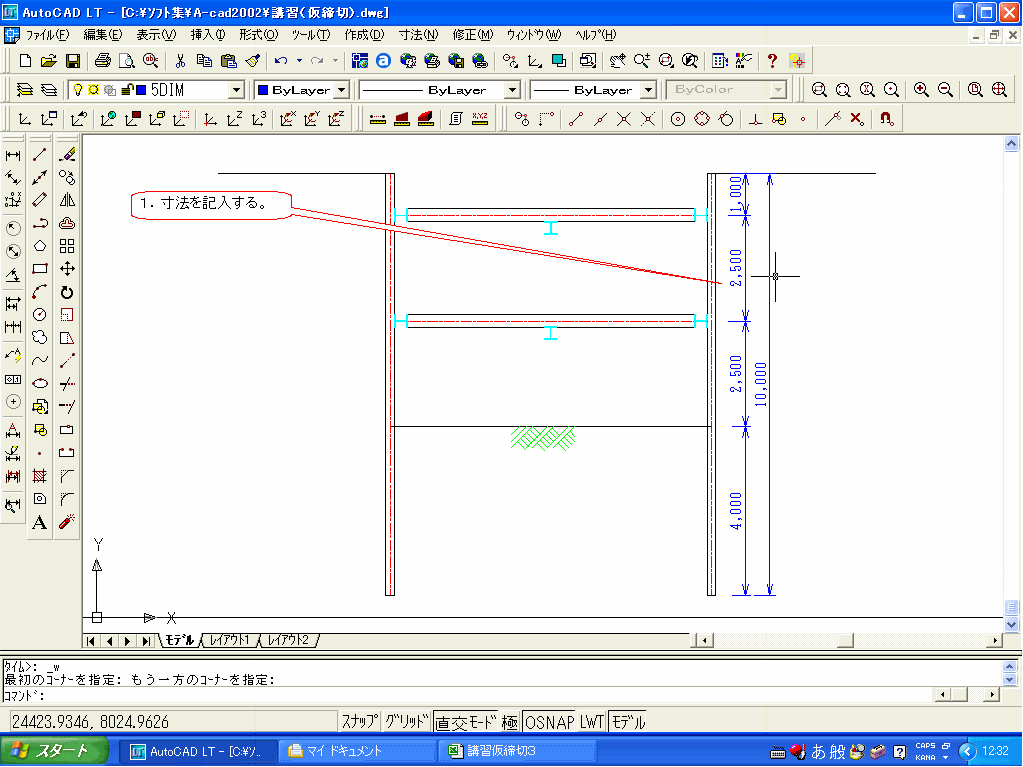Click the Match Properties brush icon
Image resolution: width=1023 pixels, height=767 pixels.
(252, 61)
